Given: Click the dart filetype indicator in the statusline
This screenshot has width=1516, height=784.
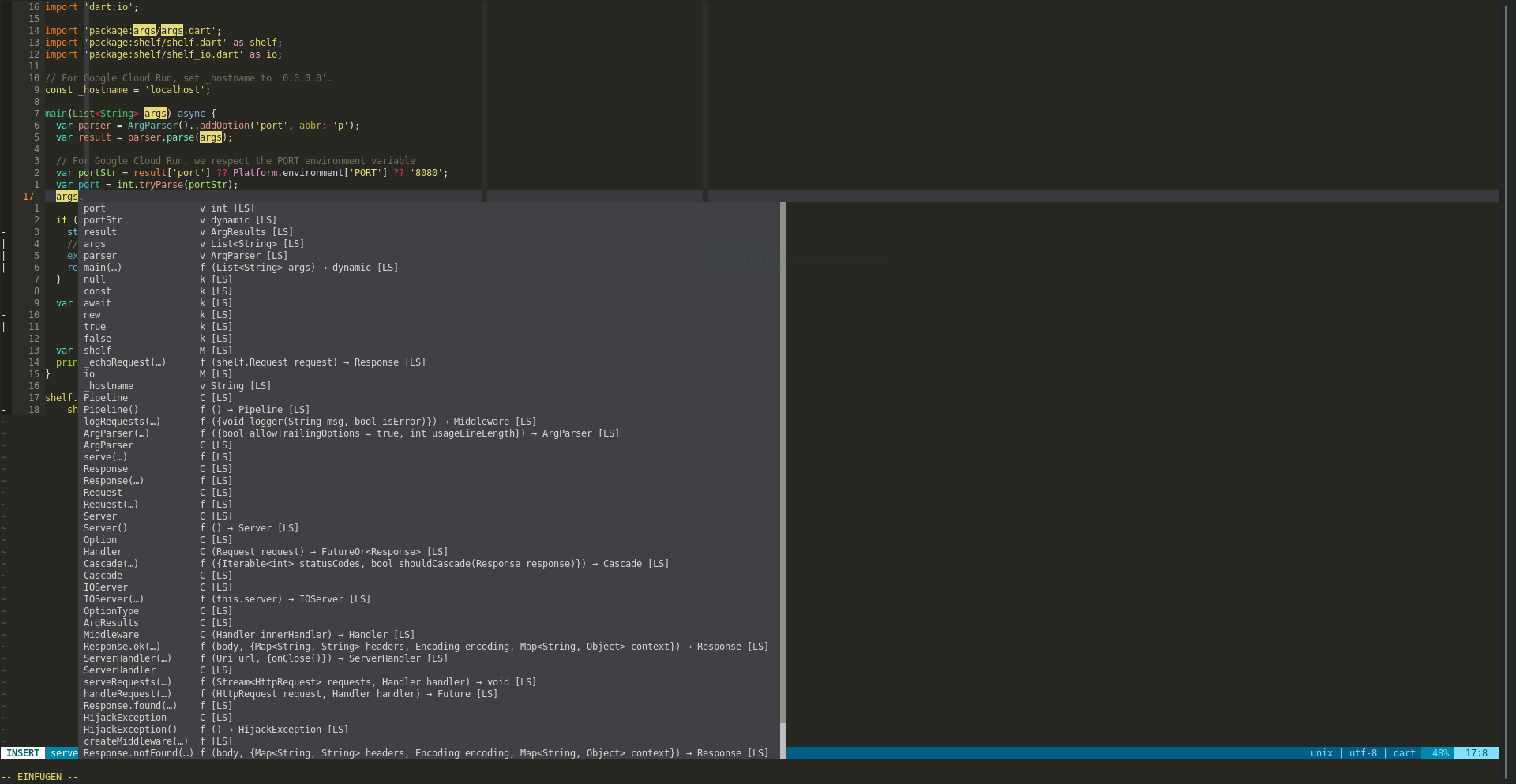Looking at the screenshot, I should pyautogui.click(x=1404, y=753).
